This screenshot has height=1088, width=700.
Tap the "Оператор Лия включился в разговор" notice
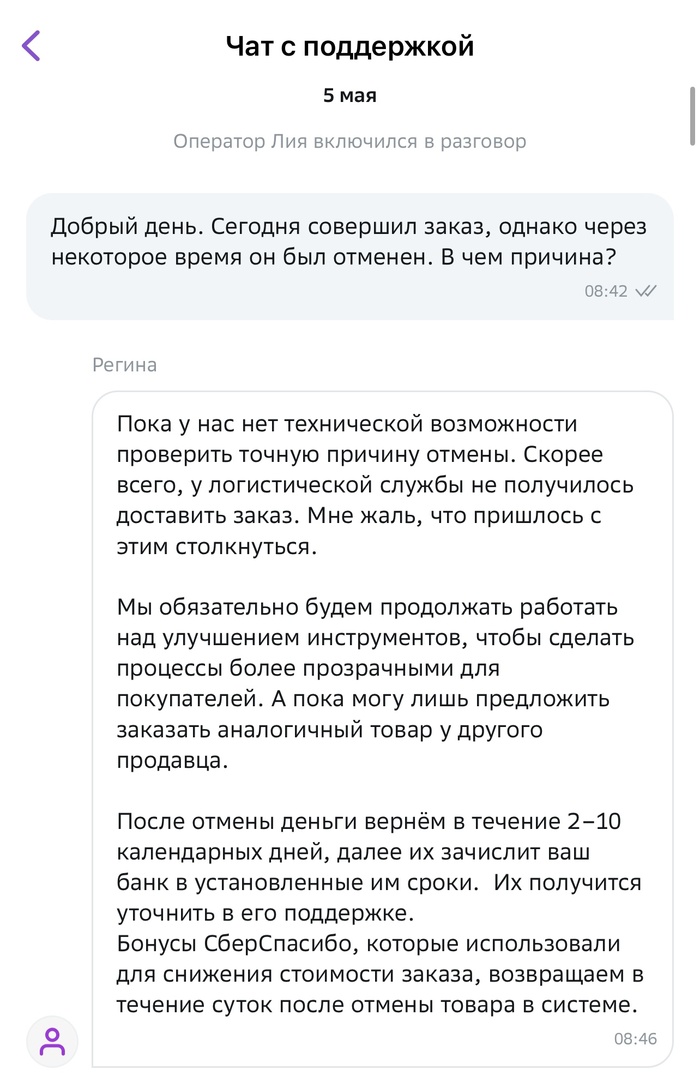click(349, 141)
